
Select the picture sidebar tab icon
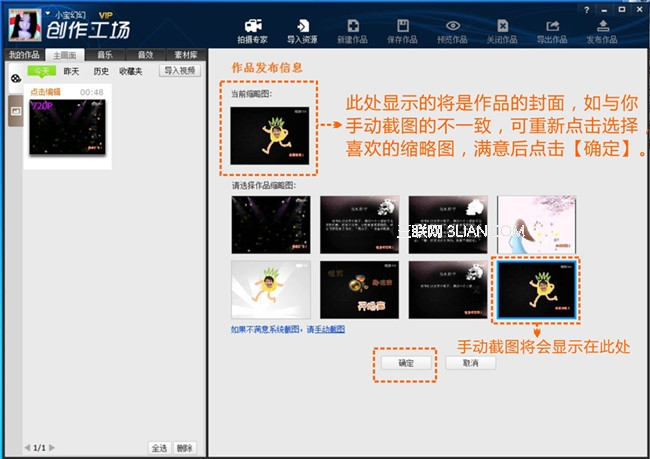[16, 111]
